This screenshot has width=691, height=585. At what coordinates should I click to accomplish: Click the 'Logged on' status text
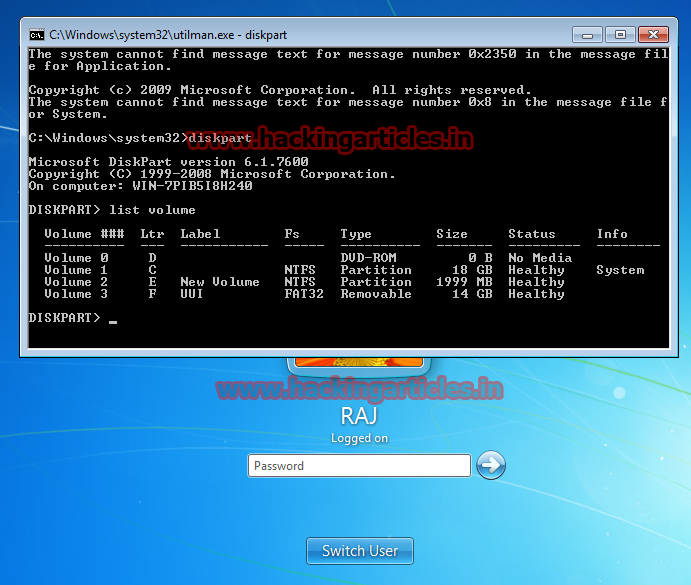[x=359, y=438]
